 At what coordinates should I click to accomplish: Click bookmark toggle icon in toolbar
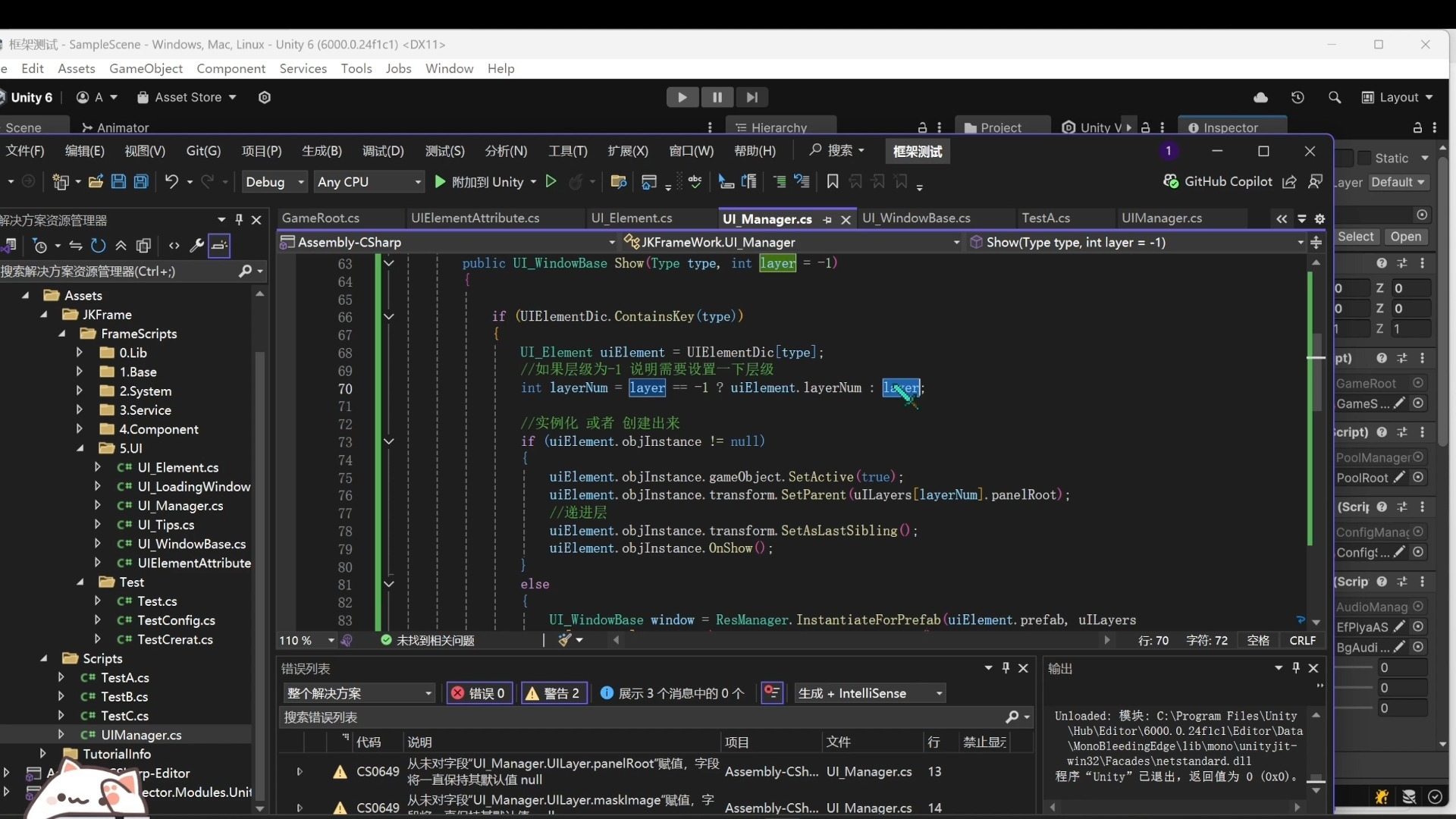[833, 181]
